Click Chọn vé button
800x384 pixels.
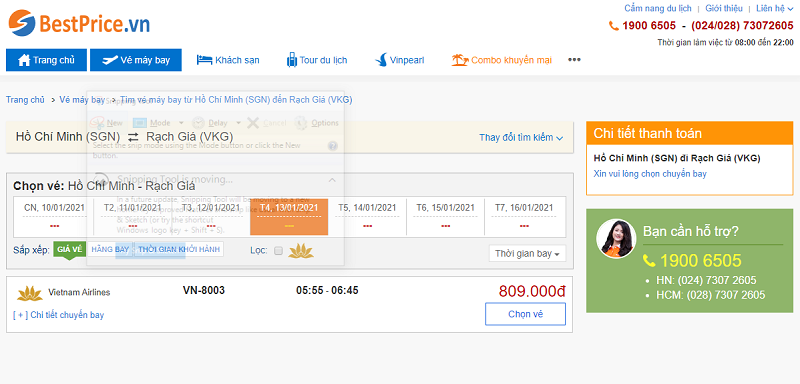[x=525, y=314]
